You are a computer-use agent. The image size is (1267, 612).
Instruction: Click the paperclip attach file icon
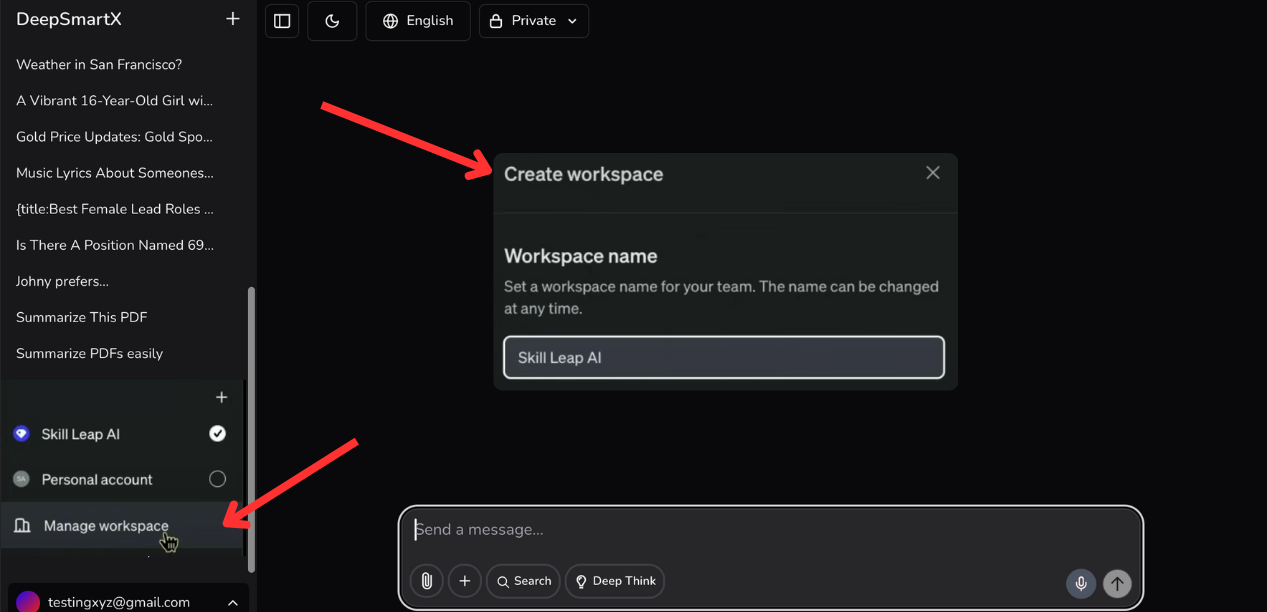click(x=427, y=581)
